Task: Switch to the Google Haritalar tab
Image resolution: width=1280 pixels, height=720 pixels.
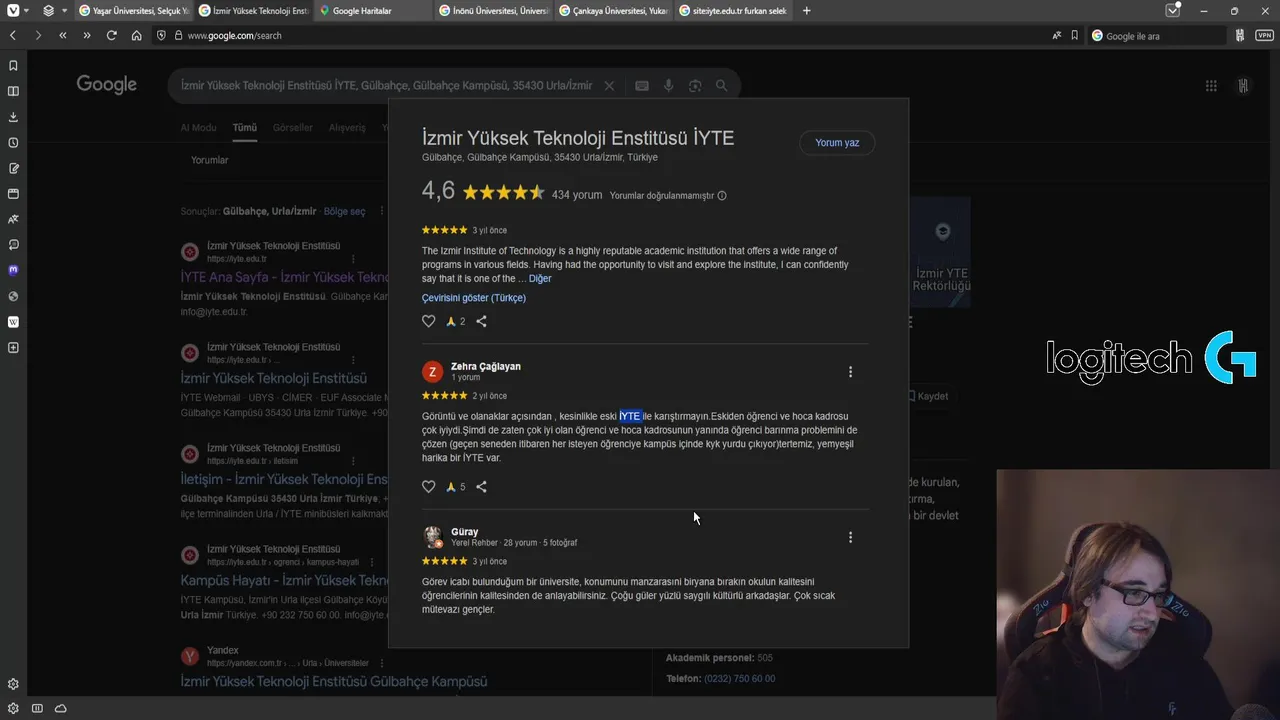Action: click(373, 11)
